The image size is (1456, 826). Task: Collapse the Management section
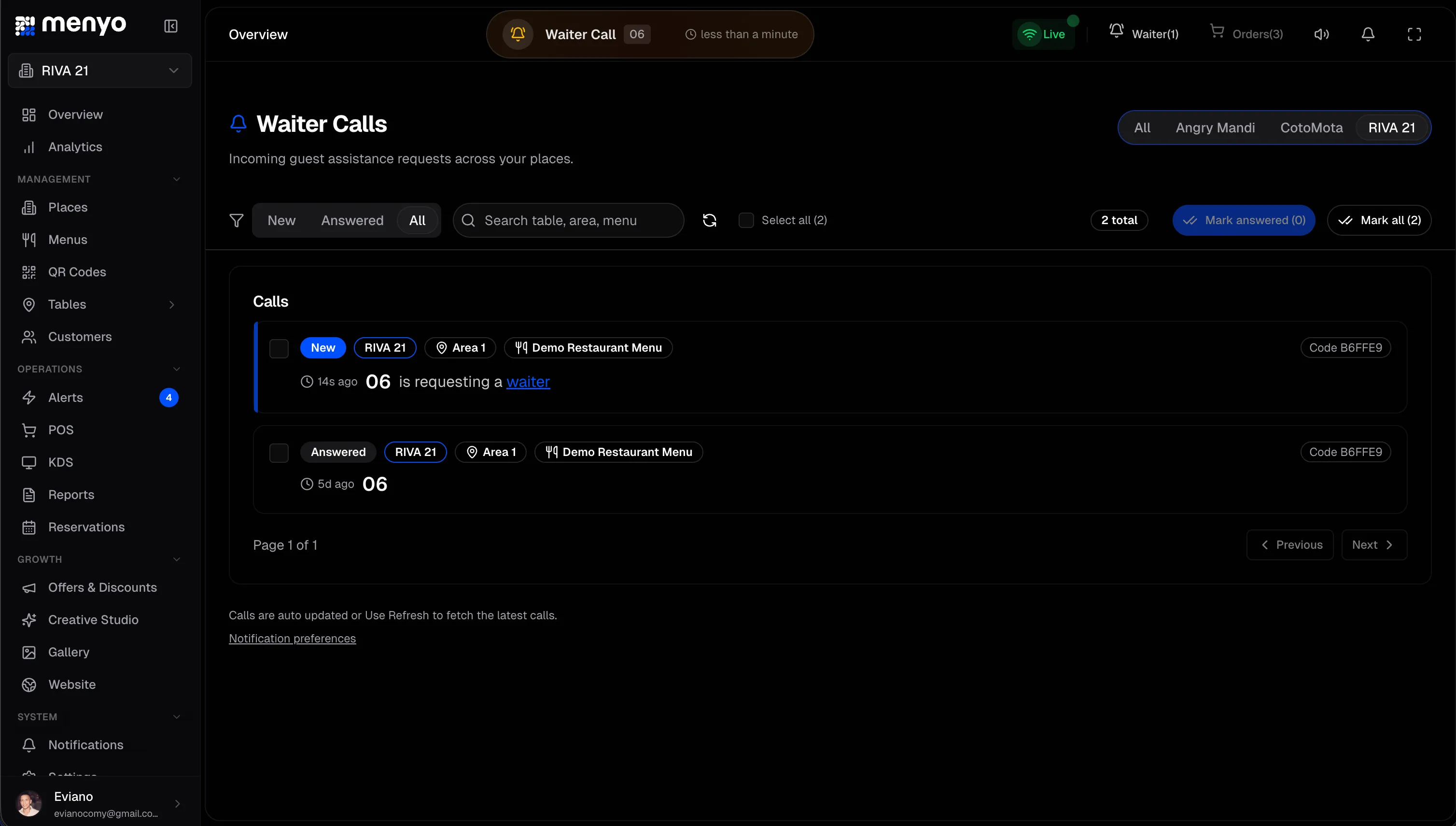click(176, 179)
